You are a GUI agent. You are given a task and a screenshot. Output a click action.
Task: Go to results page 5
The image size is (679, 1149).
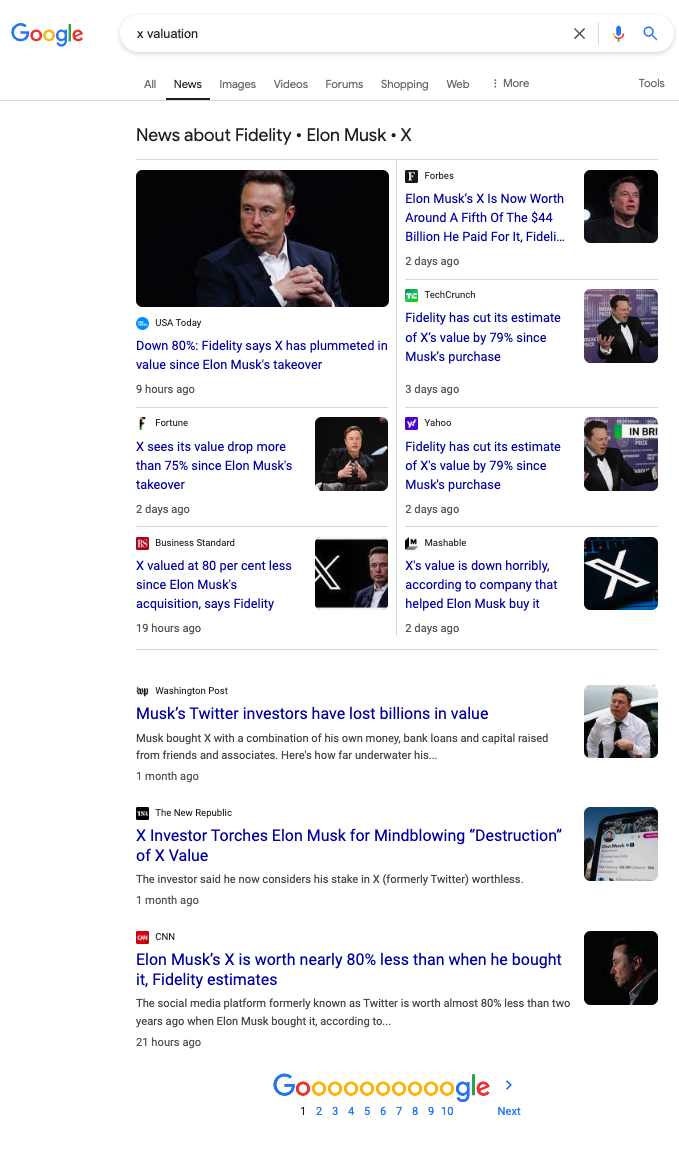tap(367, 1111)
